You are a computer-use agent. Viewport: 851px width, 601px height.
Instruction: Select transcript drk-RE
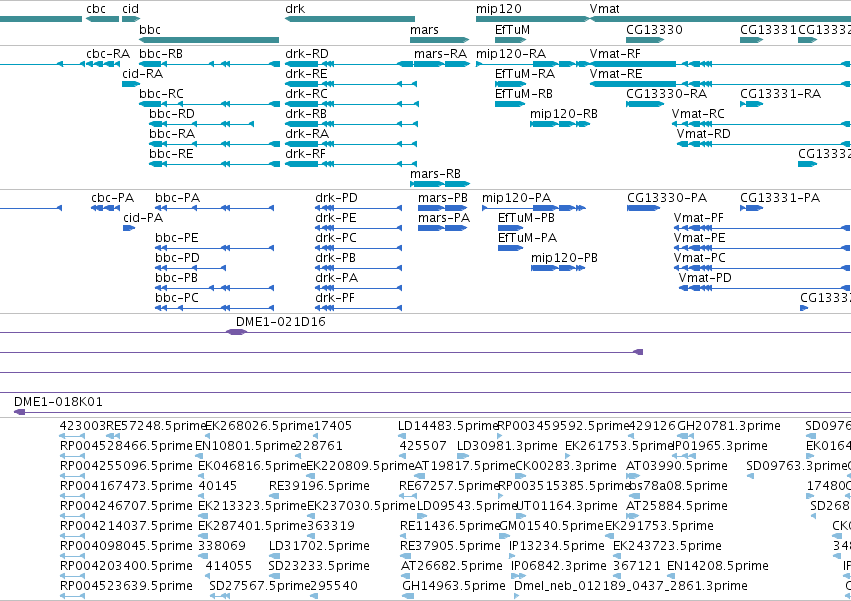[x=307, y=74]
